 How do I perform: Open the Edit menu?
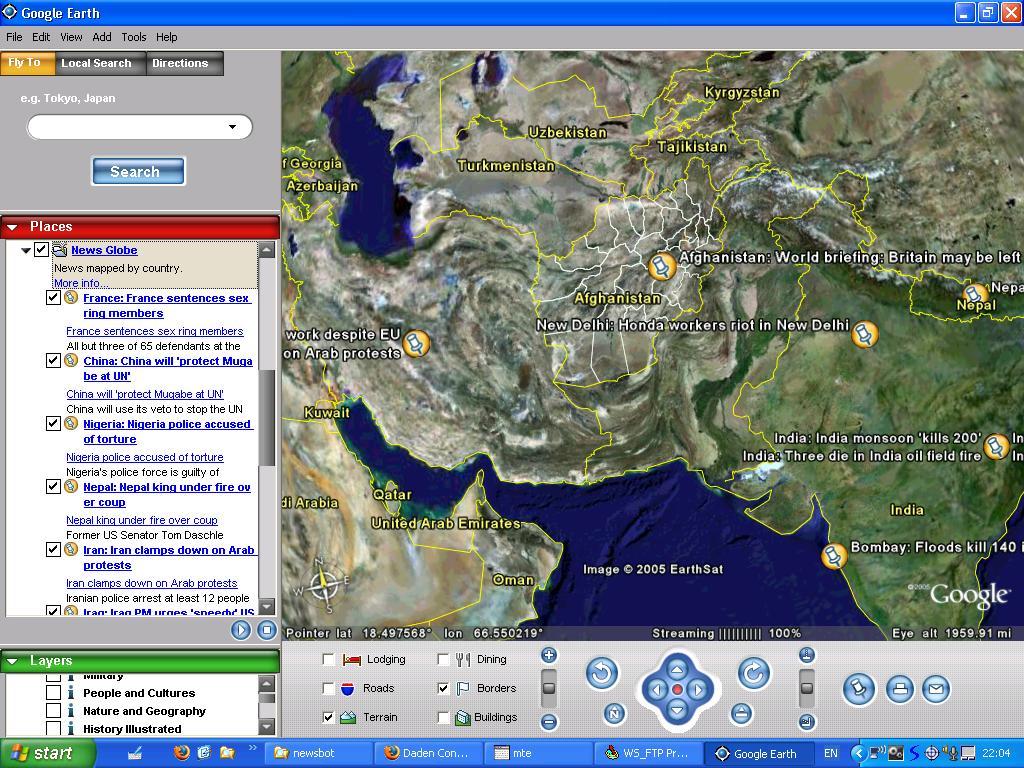coord(41,37)
